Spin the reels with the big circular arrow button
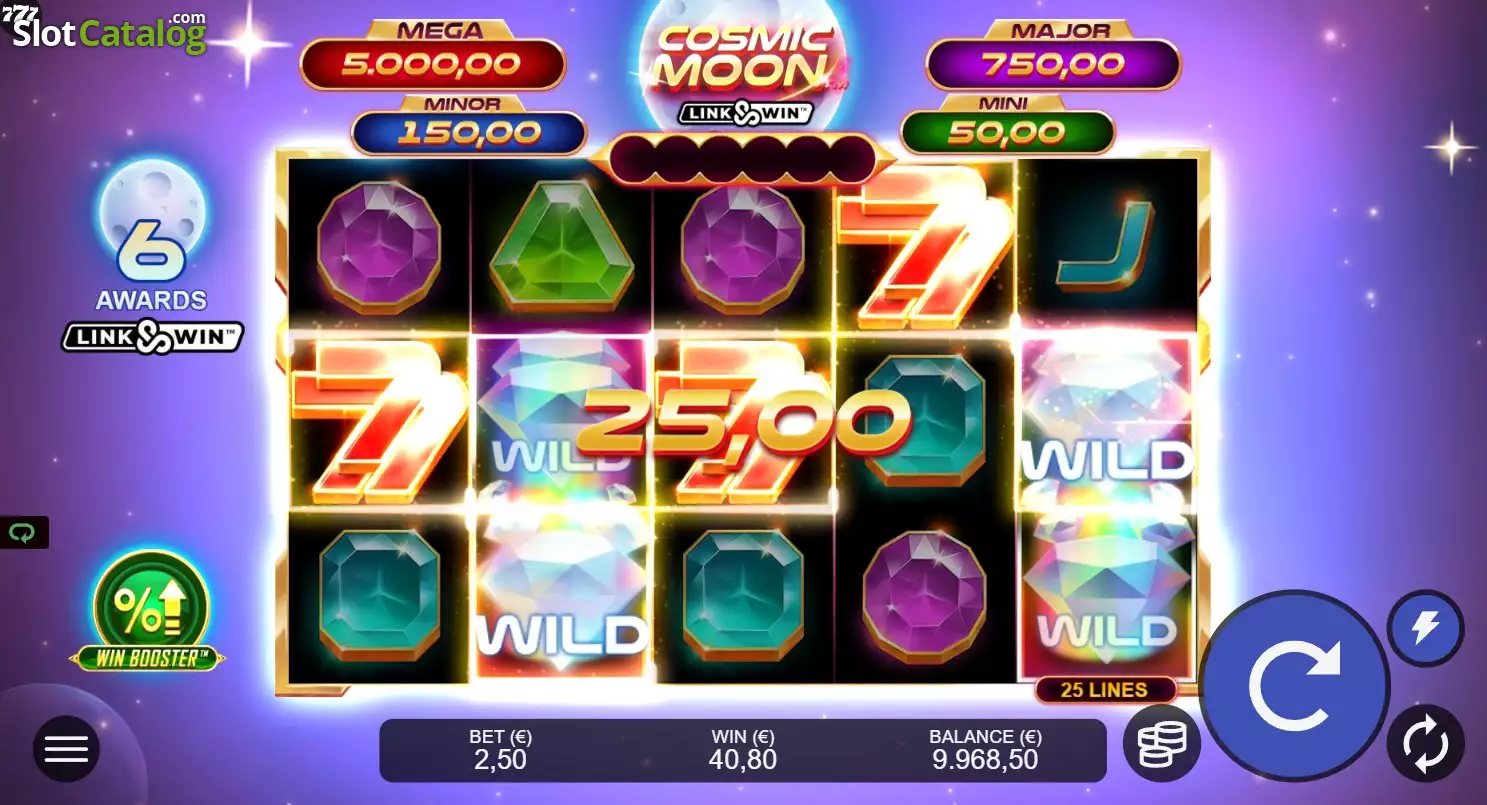 pos(1294,685)
